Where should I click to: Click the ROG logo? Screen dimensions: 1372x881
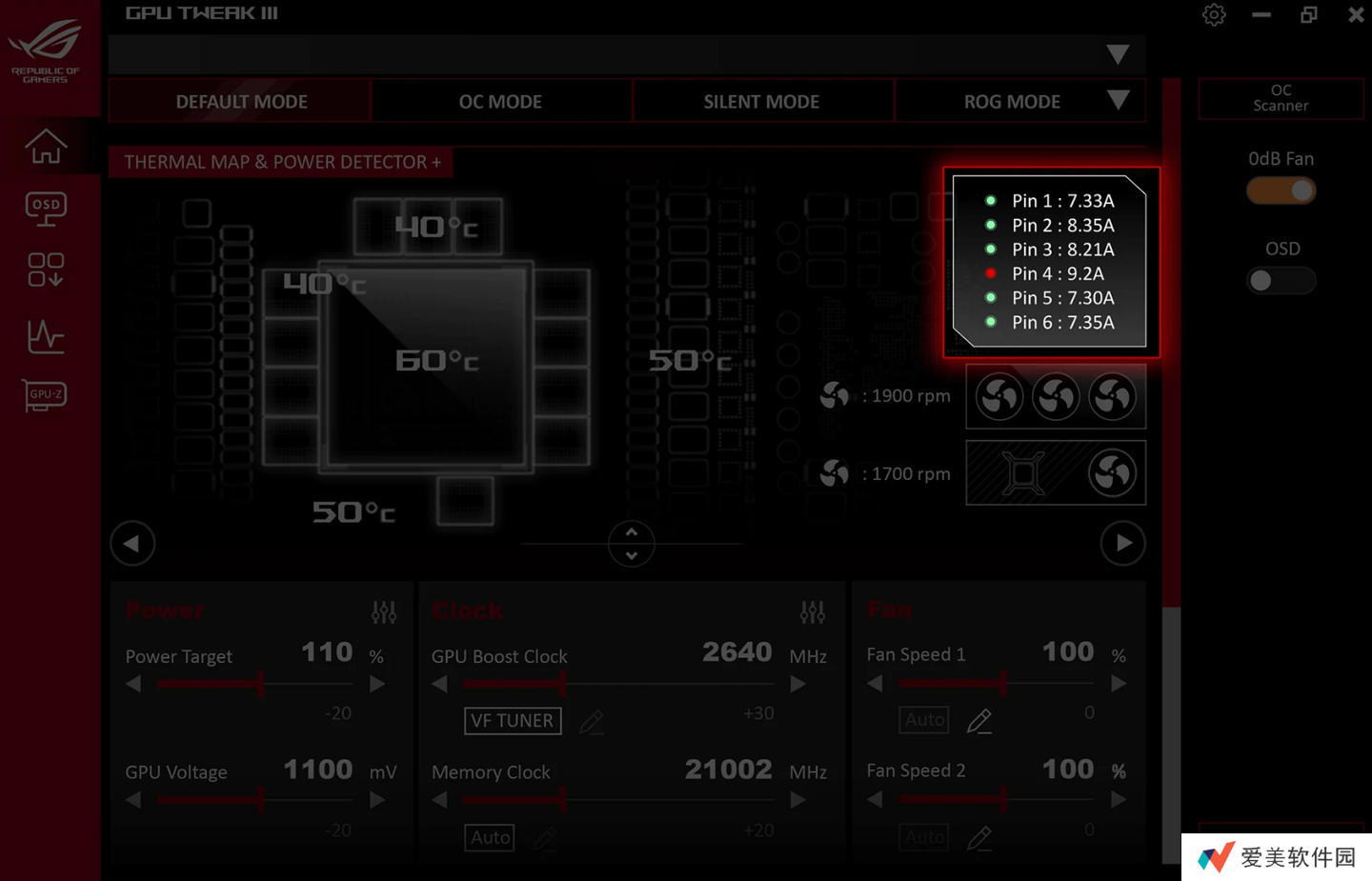[46, 52]
